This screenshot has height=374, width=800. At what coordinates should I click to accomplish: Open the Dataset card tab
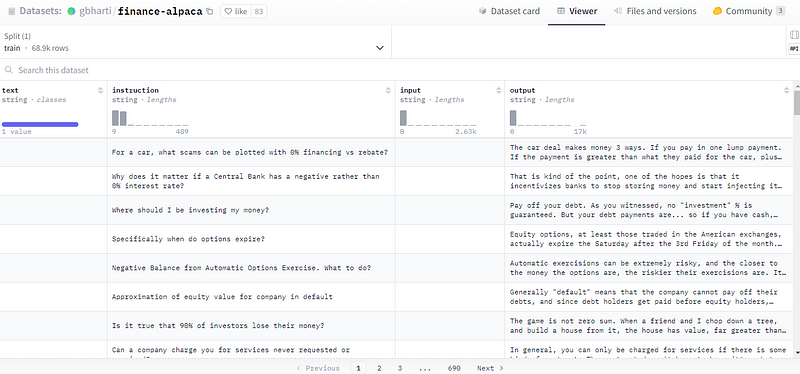coord(509,11)
